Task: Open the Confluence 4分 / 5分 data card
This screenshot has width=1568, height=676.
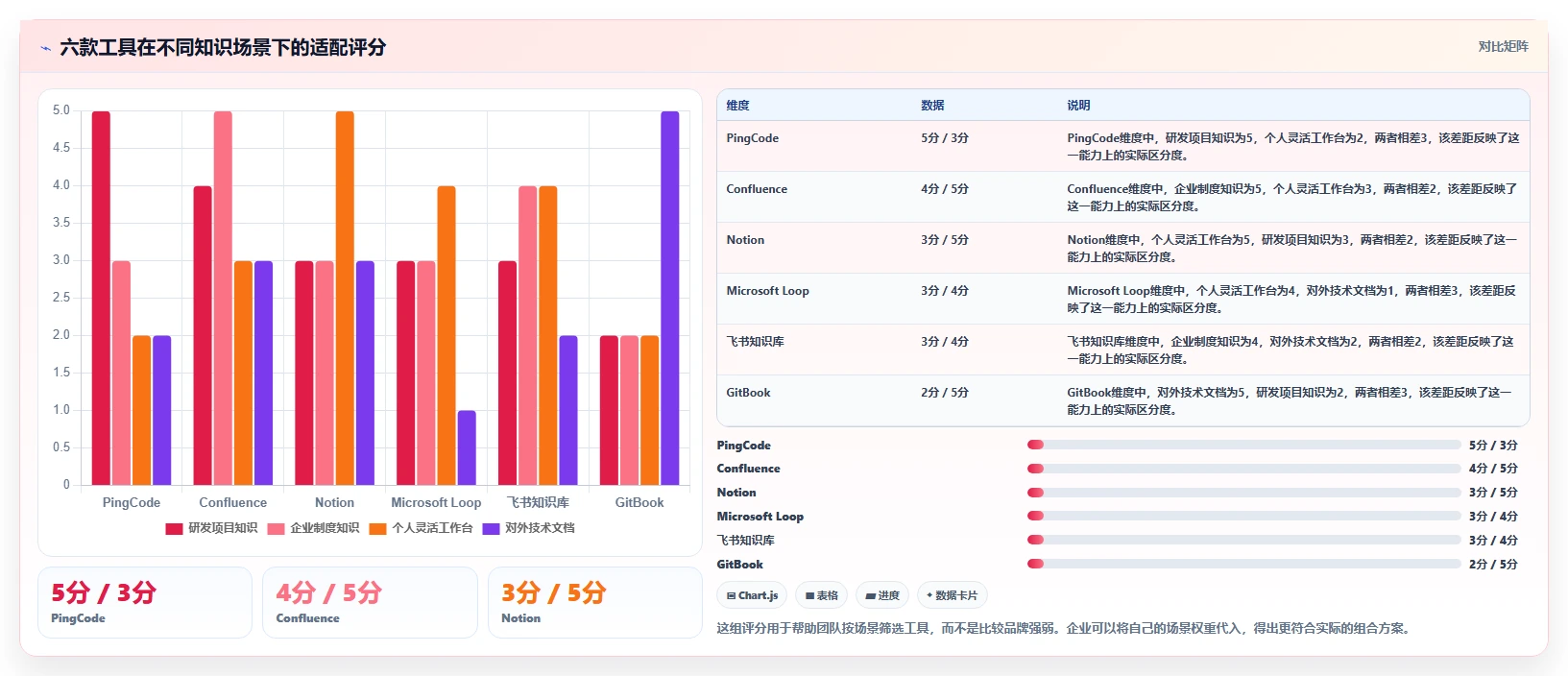Action: [x=370, y=602]
